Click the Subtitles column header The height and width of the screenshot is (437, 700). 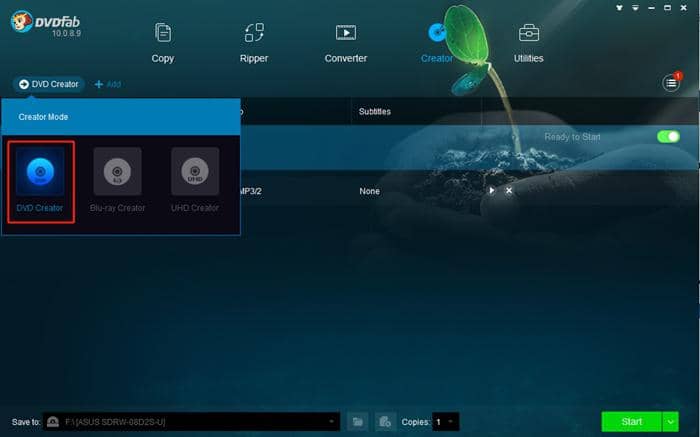coord(375,112)
